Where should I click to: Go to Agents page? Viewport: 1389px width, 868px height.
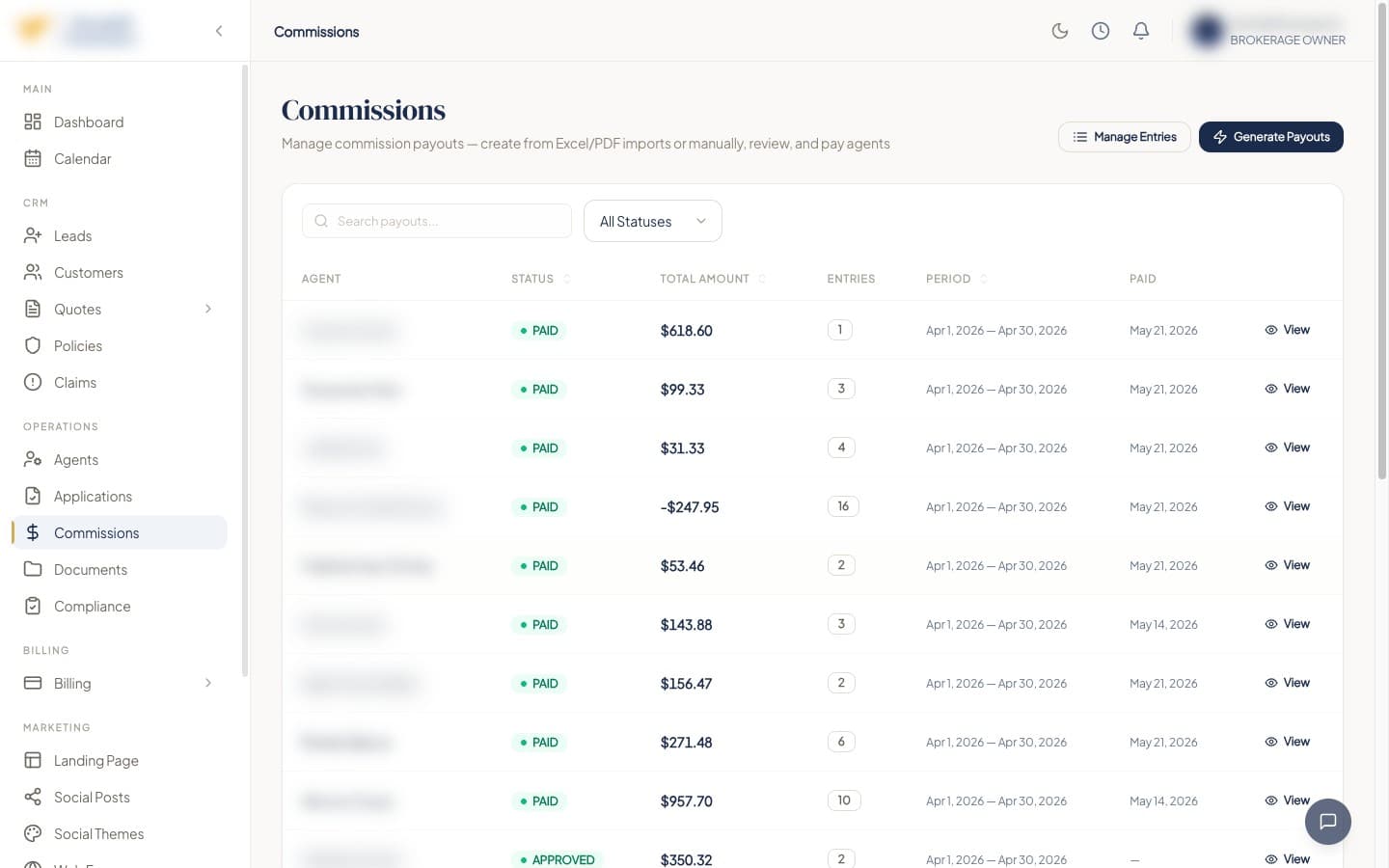(x=120, y=459)
